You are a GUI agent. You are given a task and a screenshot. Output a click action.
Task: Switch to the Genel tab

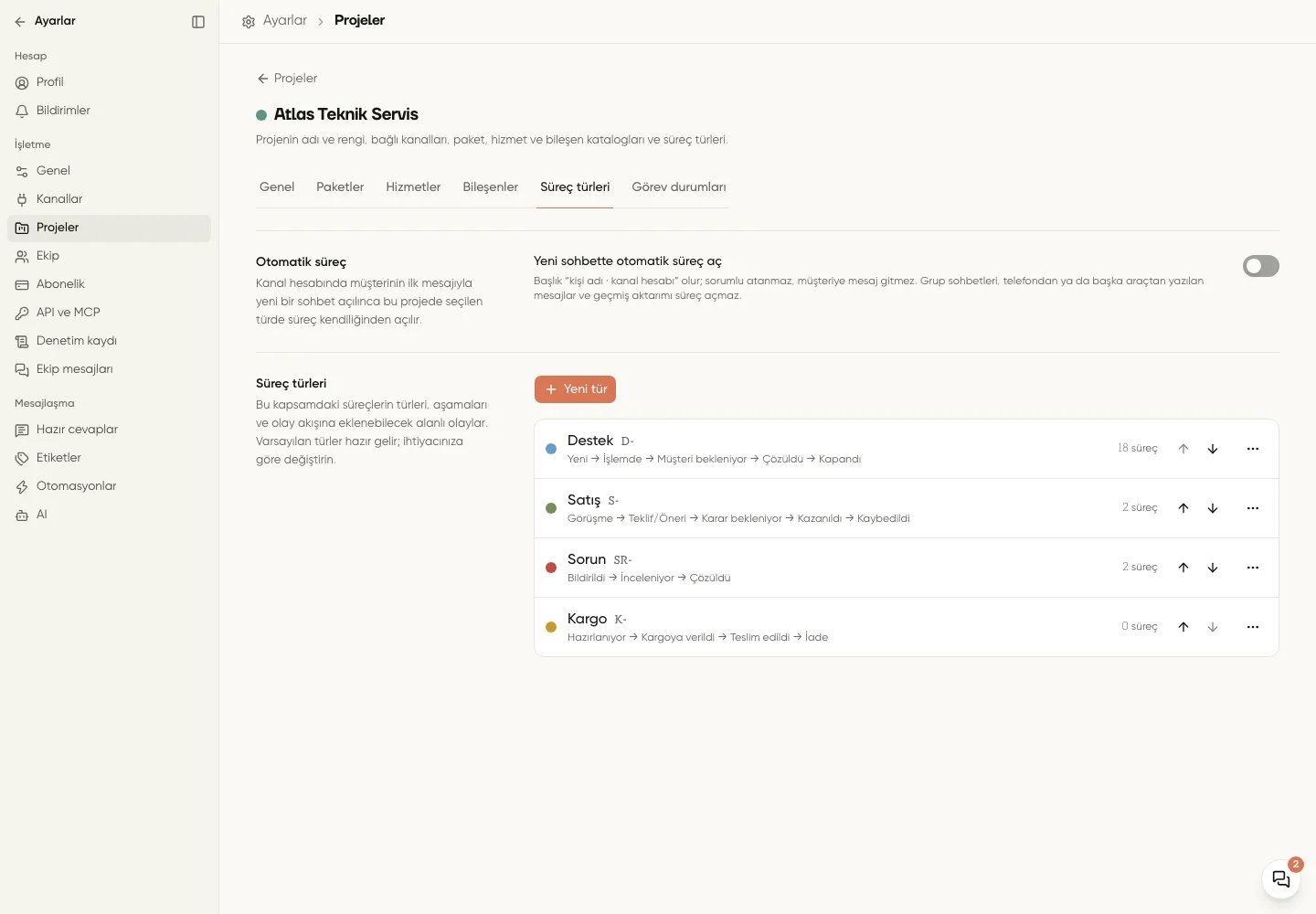click(x=277, y=187)
